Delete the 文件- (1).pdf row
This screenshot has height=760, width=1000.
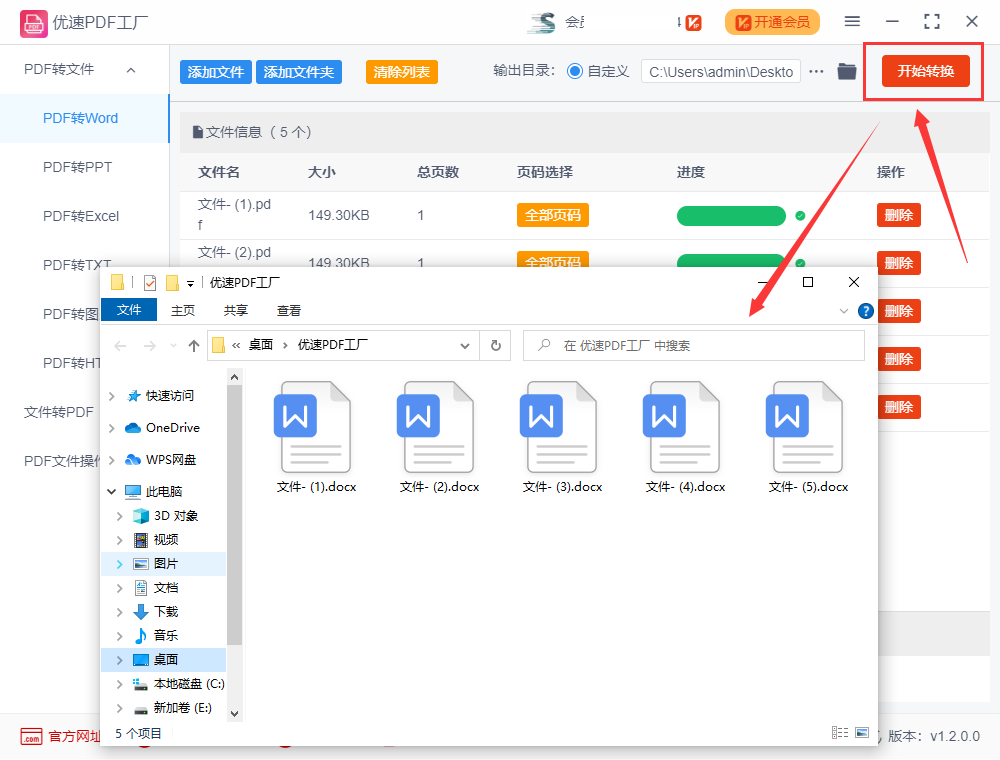tap(899, 216)
